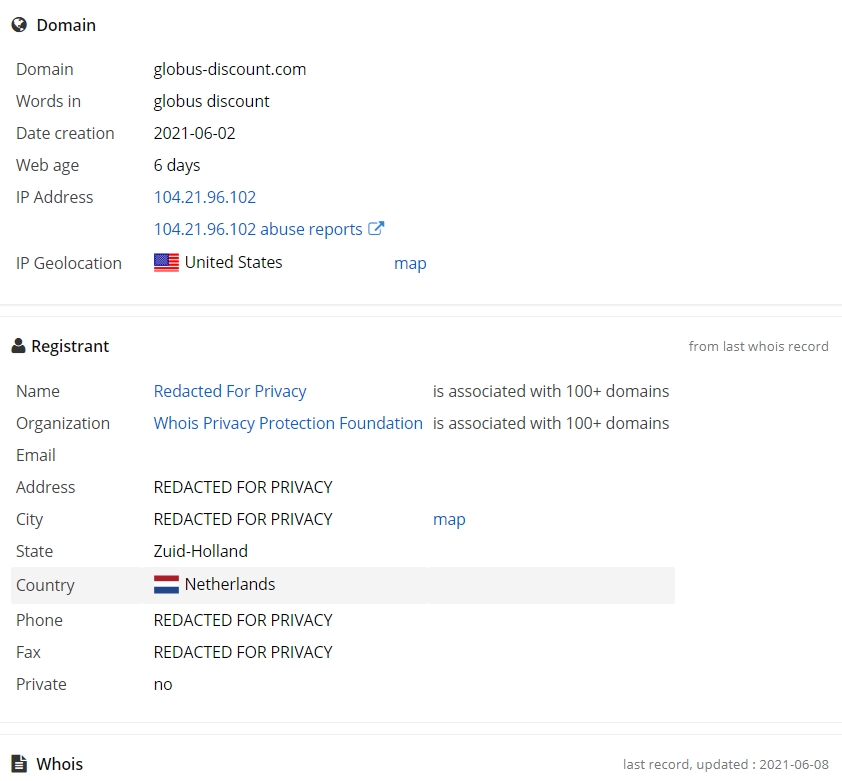
Task: Open the Redacted For Privacy name link
Action: click(x=230, y=391)
